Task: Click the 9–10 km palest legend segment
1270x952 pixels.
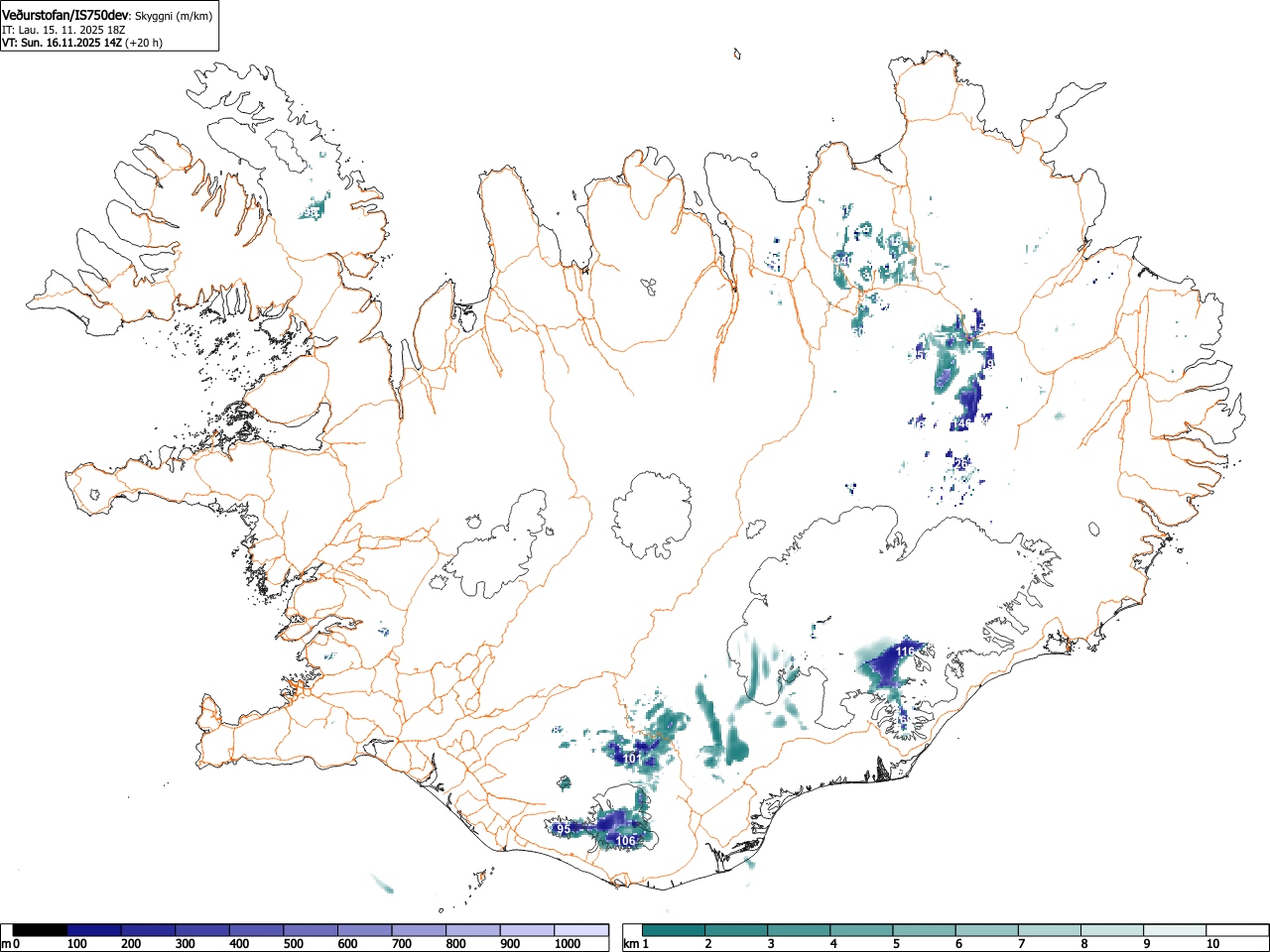Action: click(x=1175, y=930)
